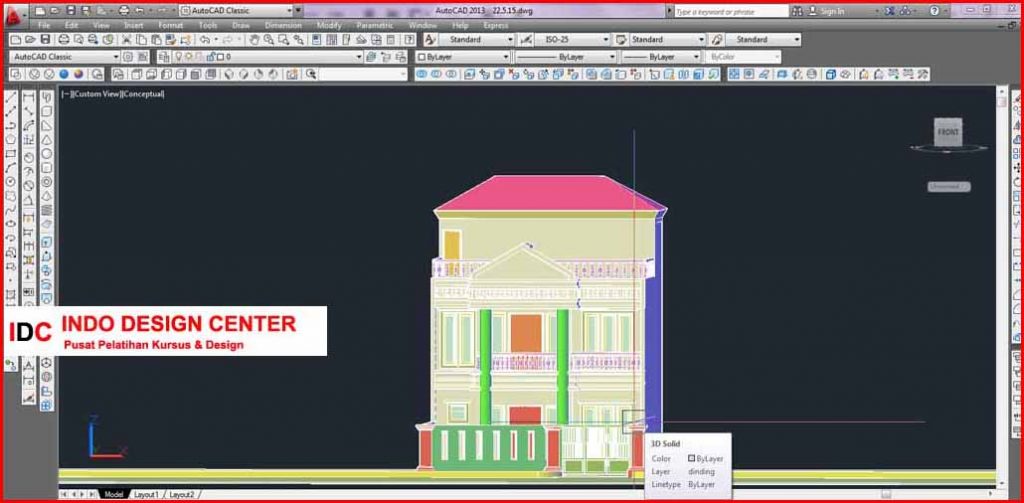Switch to the Layout1 tab
This screenshot has width=1024, height=503.
146,495
